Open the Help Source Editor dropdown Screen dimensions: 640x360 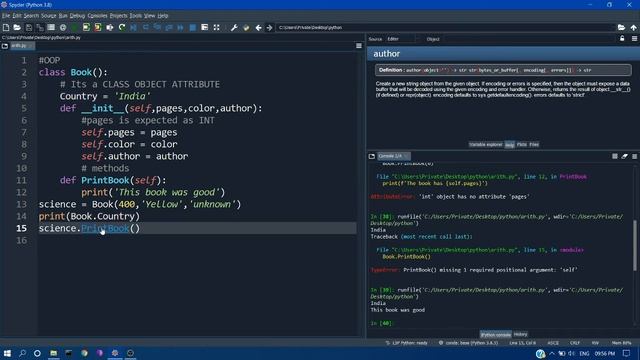(x=400, y=39)
